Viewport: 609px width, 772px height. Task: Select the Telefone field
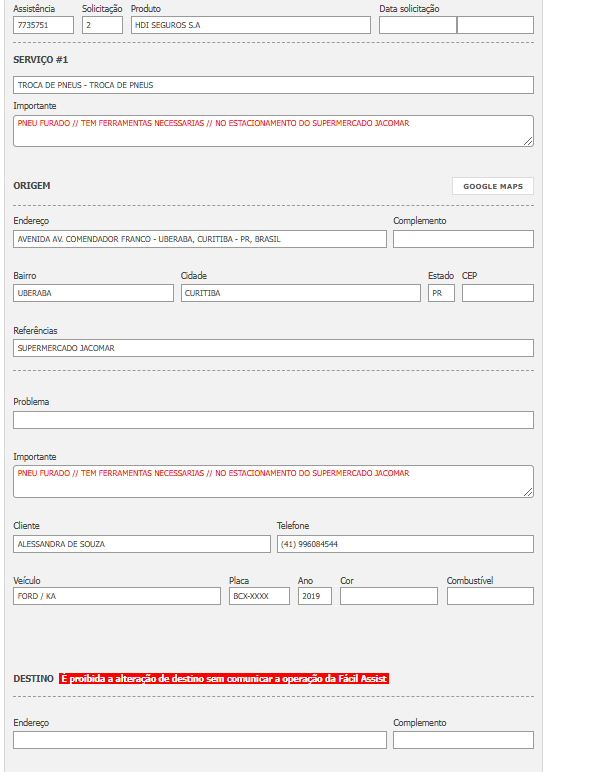[405, 544]
